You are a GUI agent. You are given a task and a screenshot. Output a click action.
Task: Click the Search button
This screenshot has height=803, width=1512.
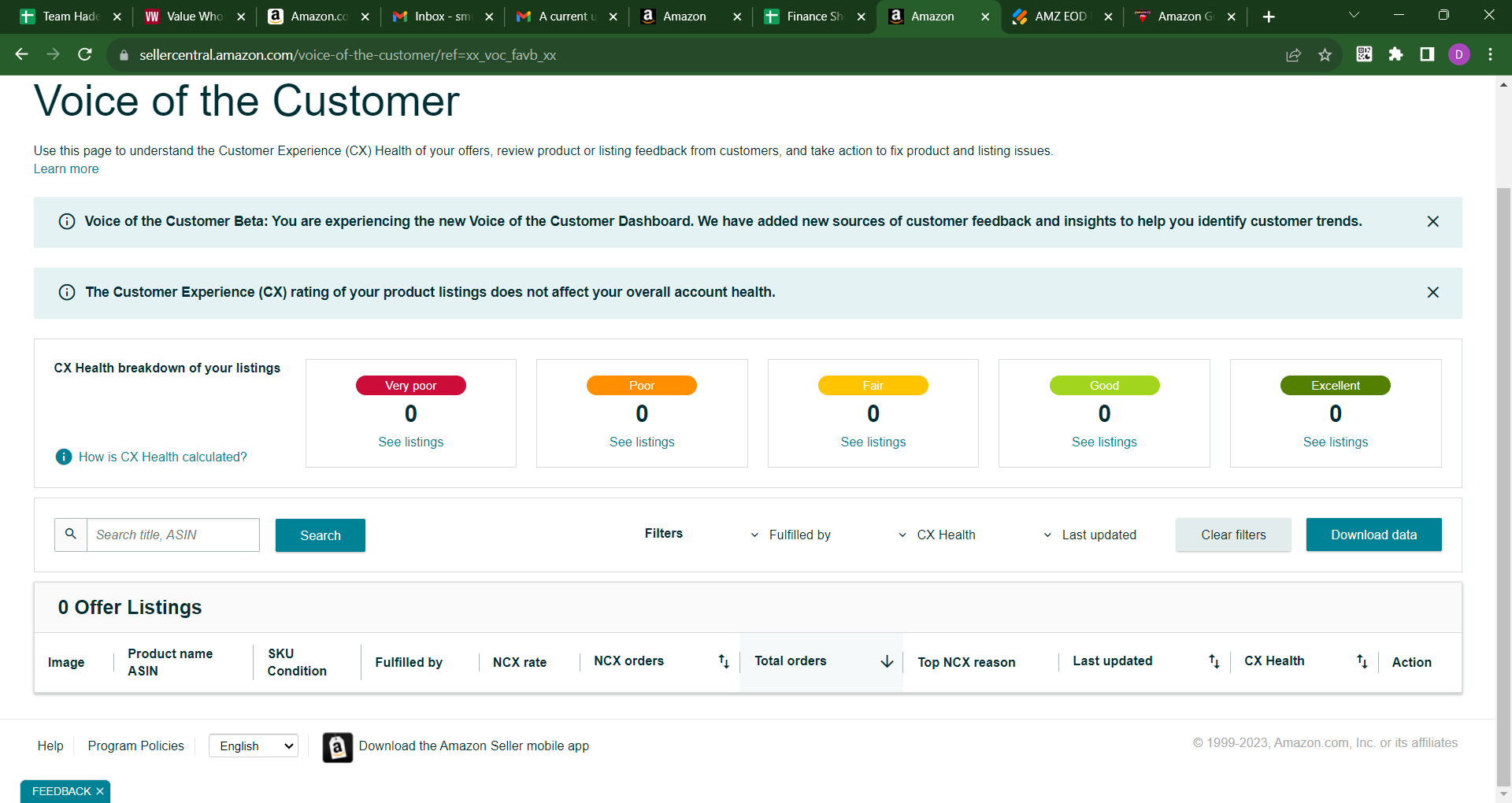click(321, 535)
